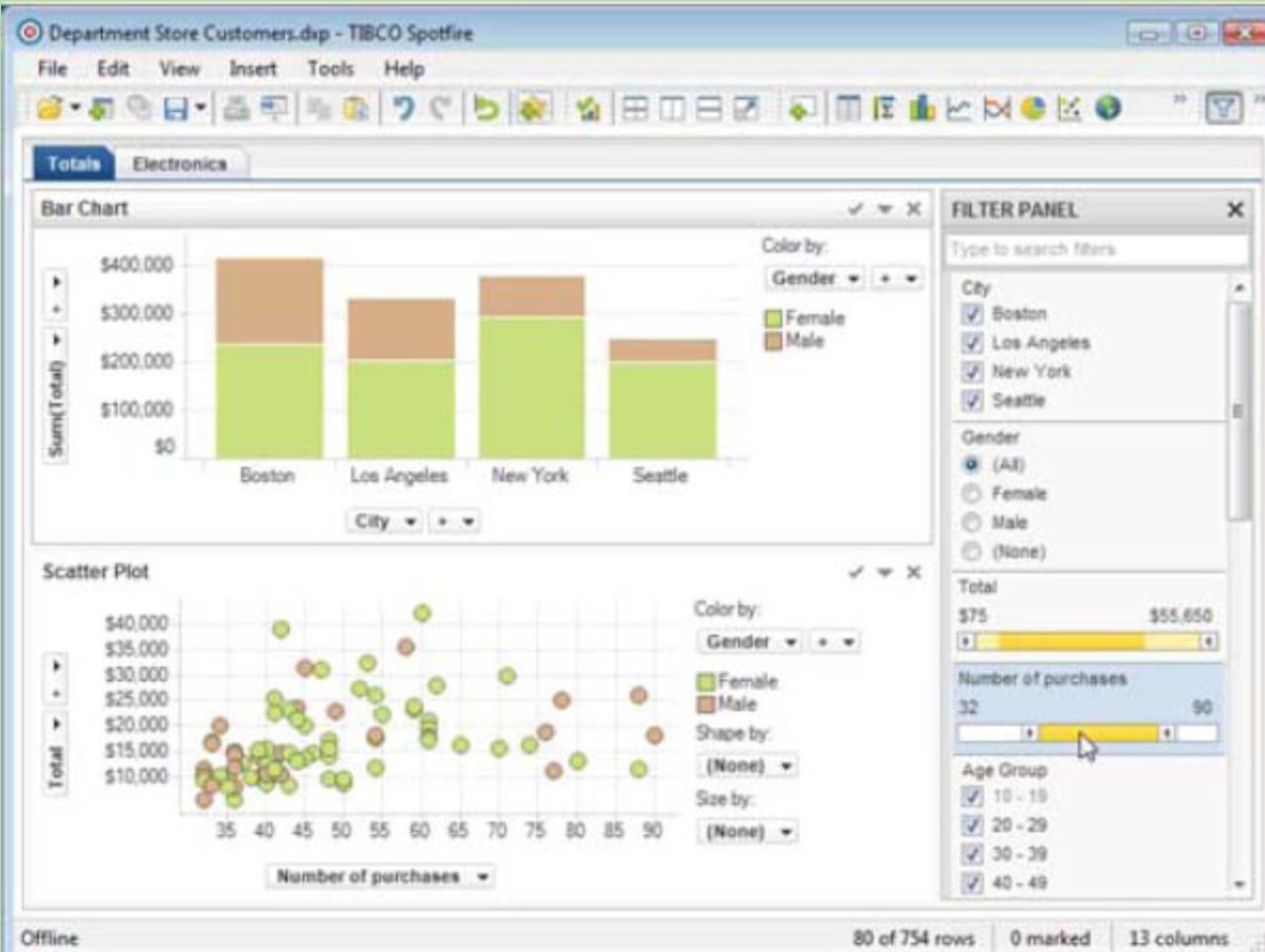This screenshot has width=1265, height=952.
Task: Maximize the active visualization icon
Action: tap(745, 108)
